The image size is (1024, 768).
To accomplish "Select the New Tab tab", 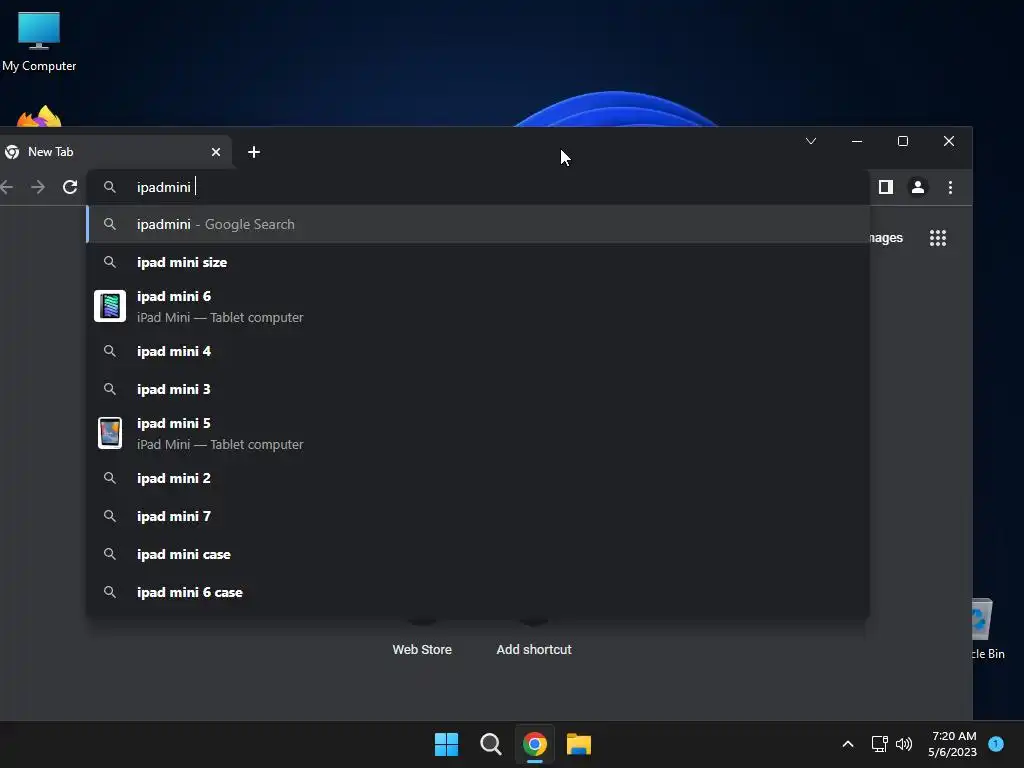I will [x=114, y=152].
